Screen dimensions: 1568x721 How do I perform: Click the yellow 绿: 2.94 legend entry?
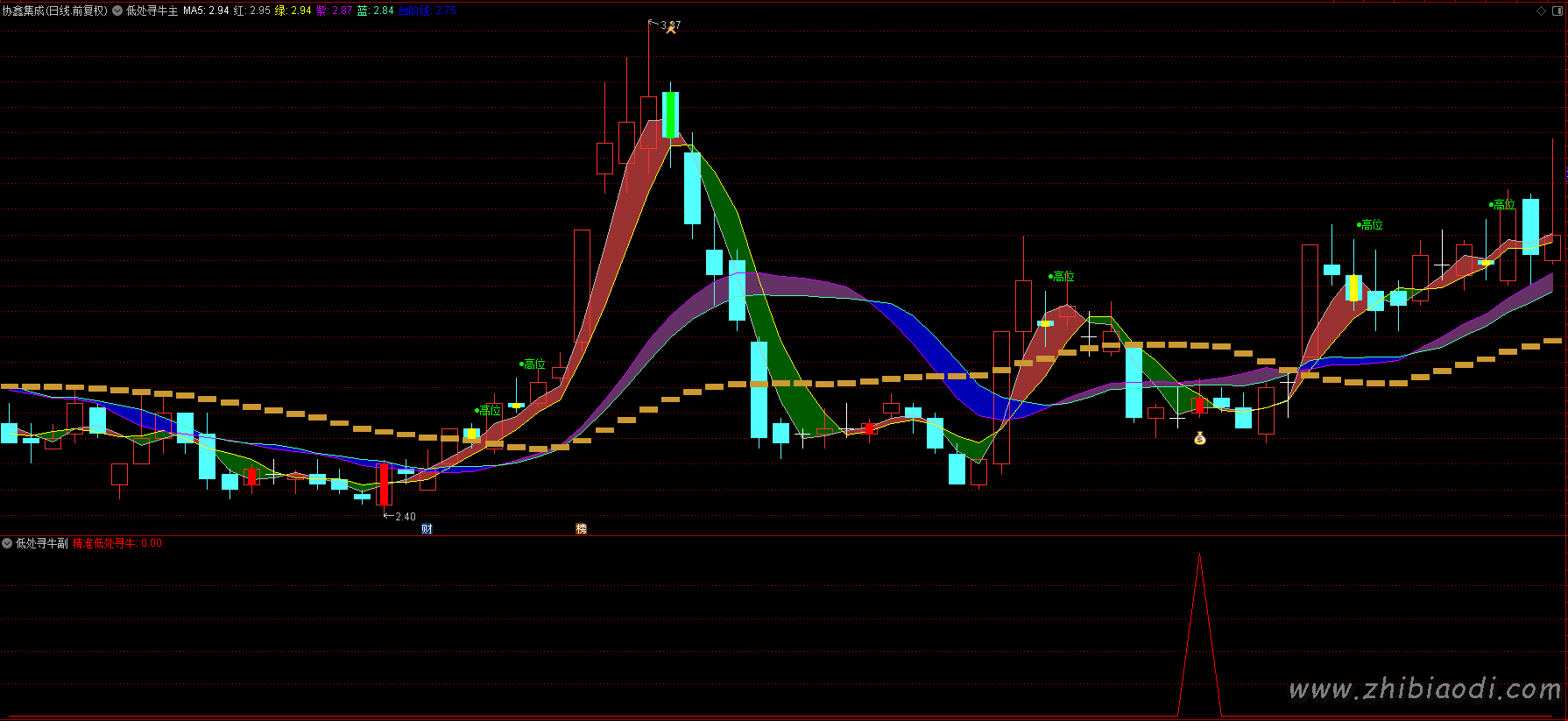(293, 11)
